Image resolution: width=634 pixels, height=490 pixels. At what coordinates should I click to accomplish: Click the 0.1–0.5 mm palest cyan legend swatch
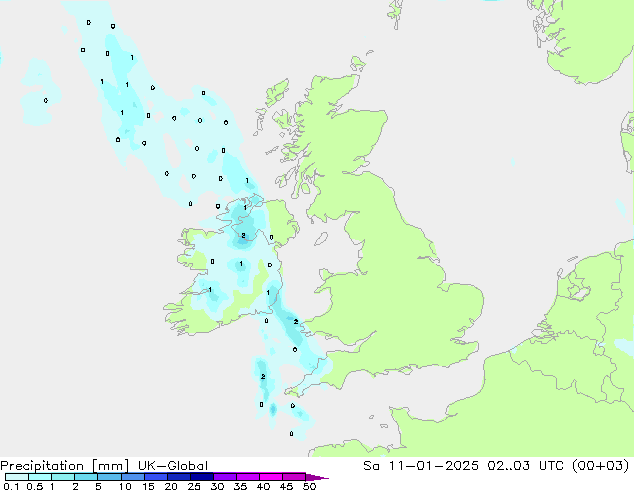pos(17,477)
